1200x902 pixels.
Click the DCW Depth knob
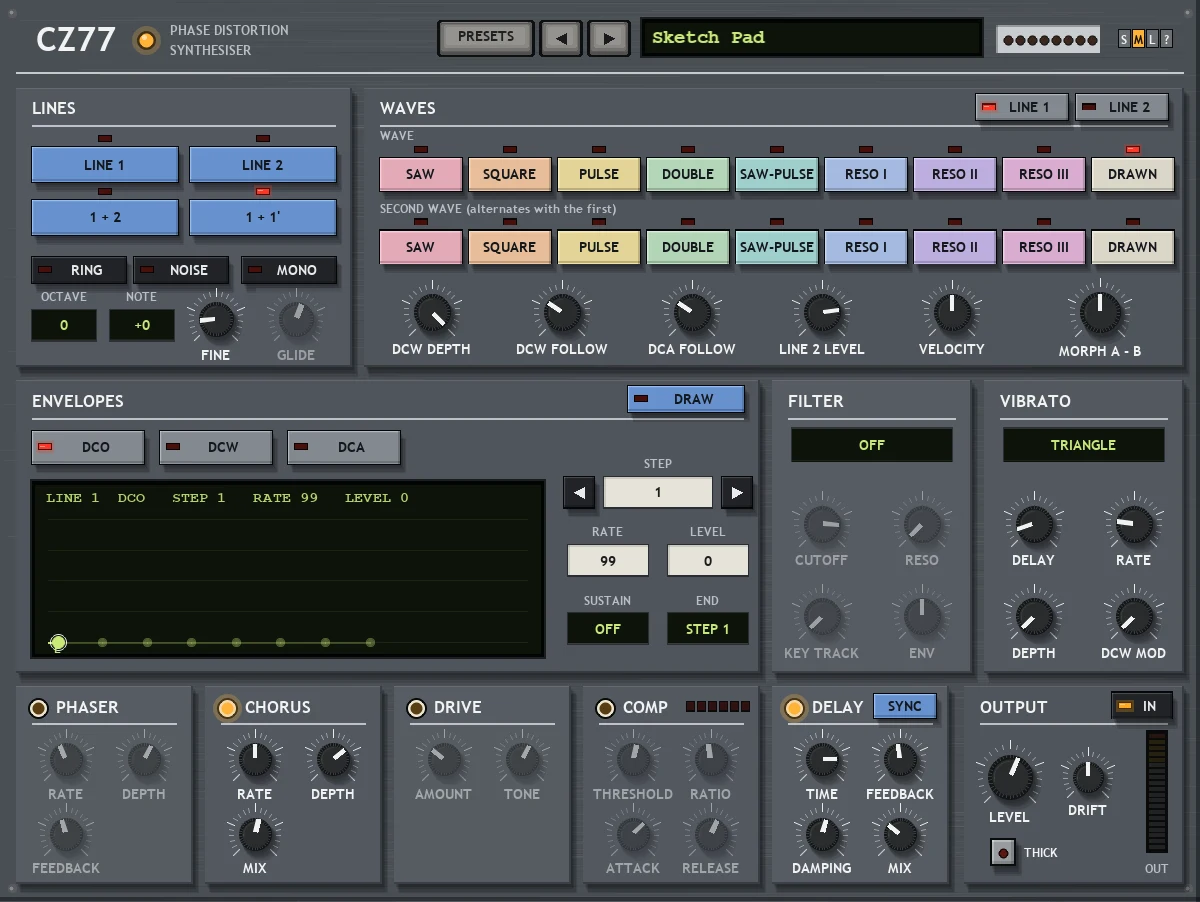pyautogui.click(x=431, y=313)
